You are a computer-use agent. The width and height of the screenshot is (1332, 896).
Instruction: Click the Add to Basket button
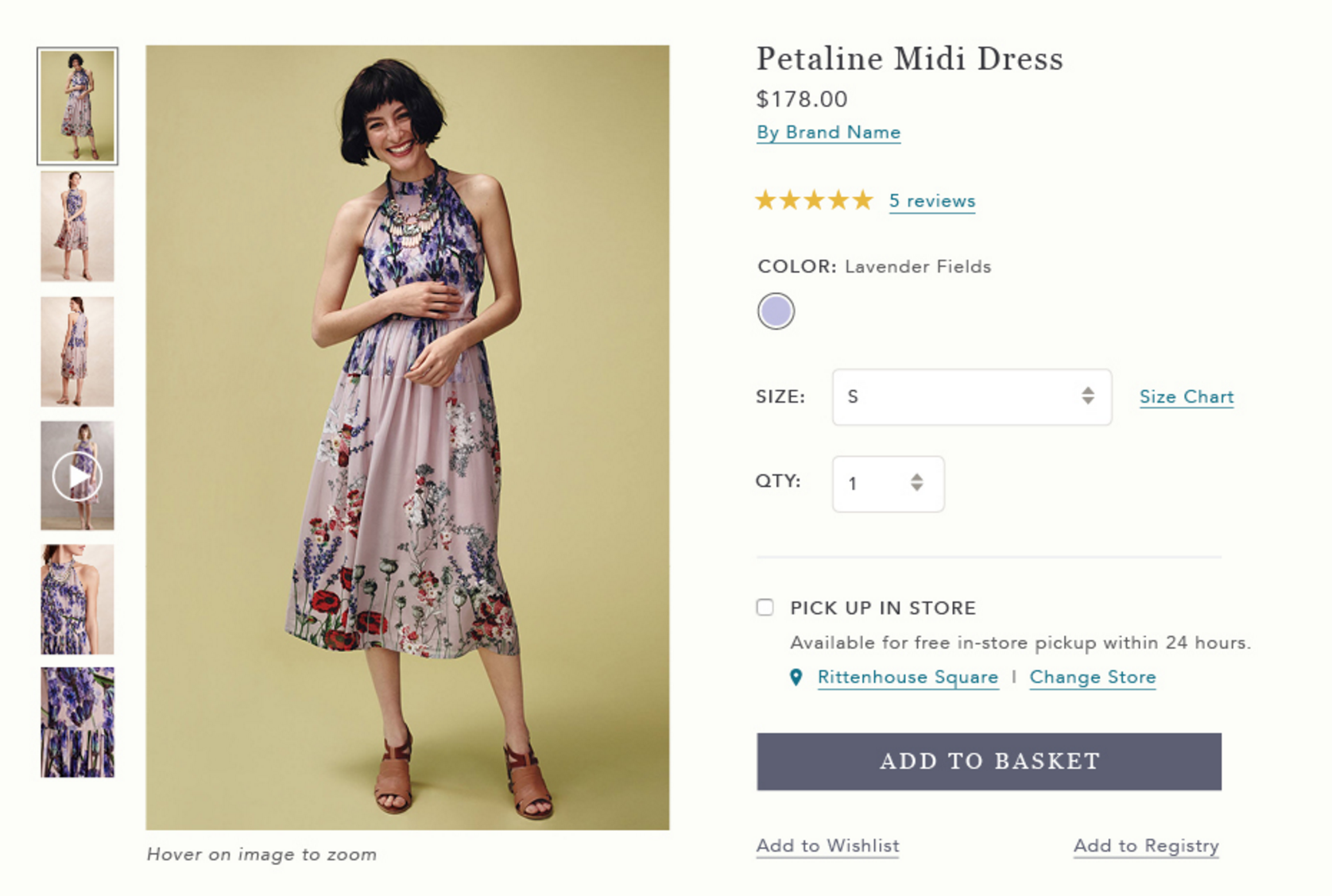(x=989, y=761)
